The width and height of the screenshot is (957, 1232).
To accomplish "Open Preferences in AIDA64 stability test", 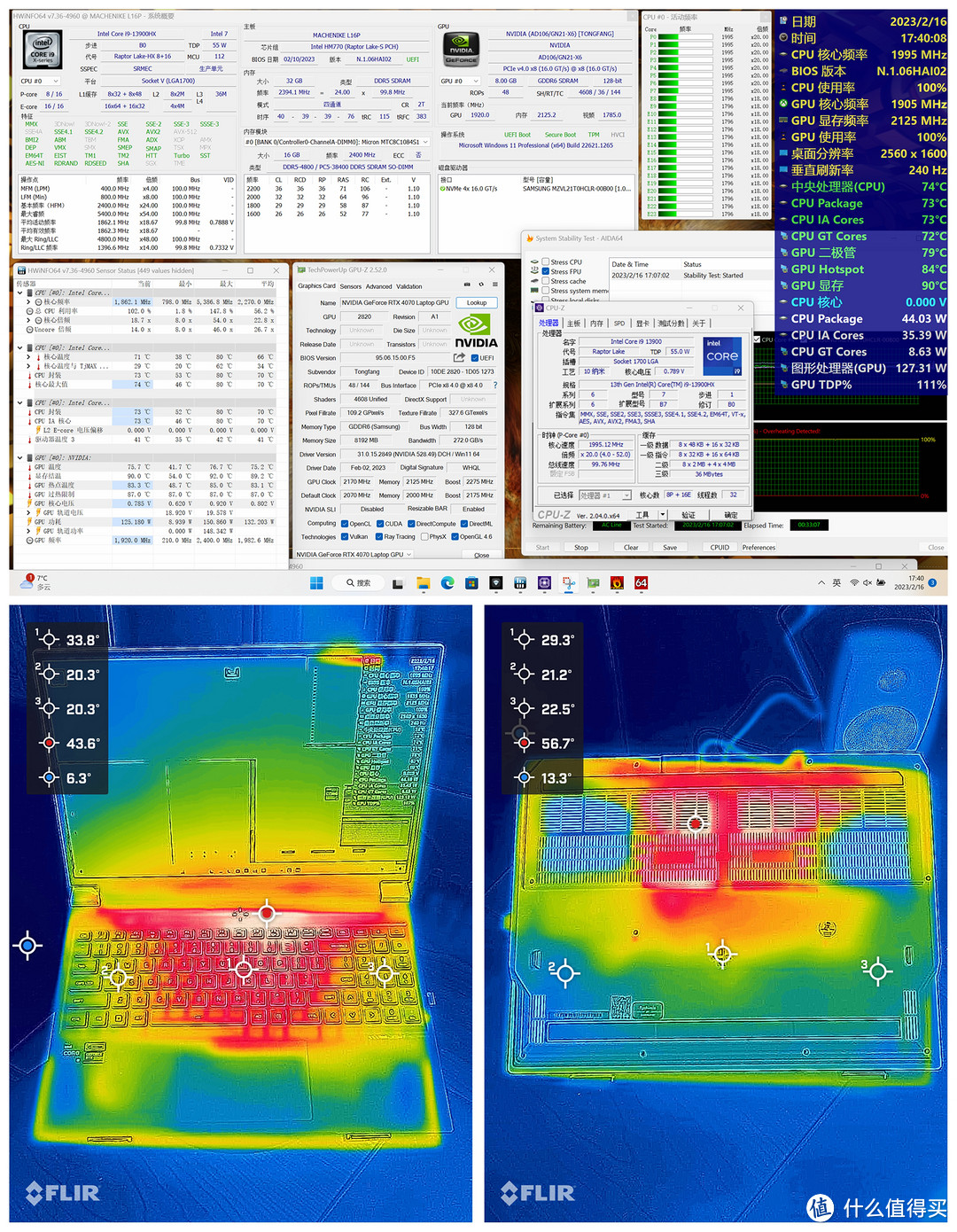I will [759, 548].
